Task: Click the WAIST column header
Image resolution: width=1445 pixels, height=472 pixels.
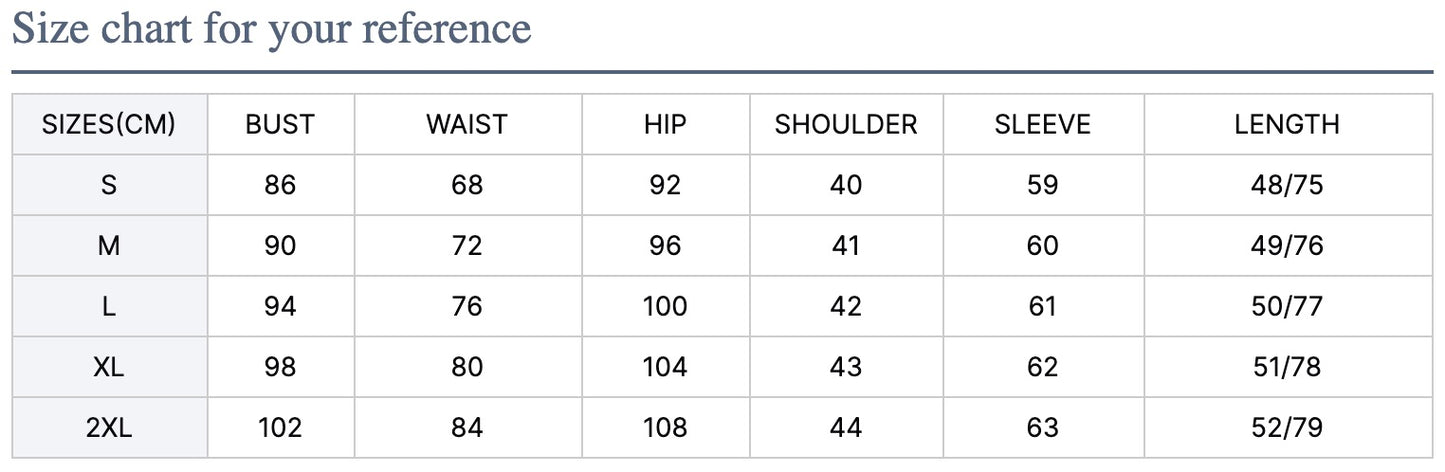Action: click(467, 125)
